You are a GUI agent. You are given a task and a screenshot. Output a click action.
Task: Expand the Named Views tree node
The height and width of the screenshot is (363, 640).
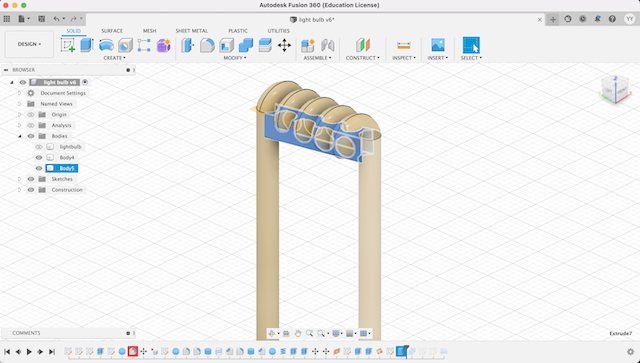tap(19, 104)
